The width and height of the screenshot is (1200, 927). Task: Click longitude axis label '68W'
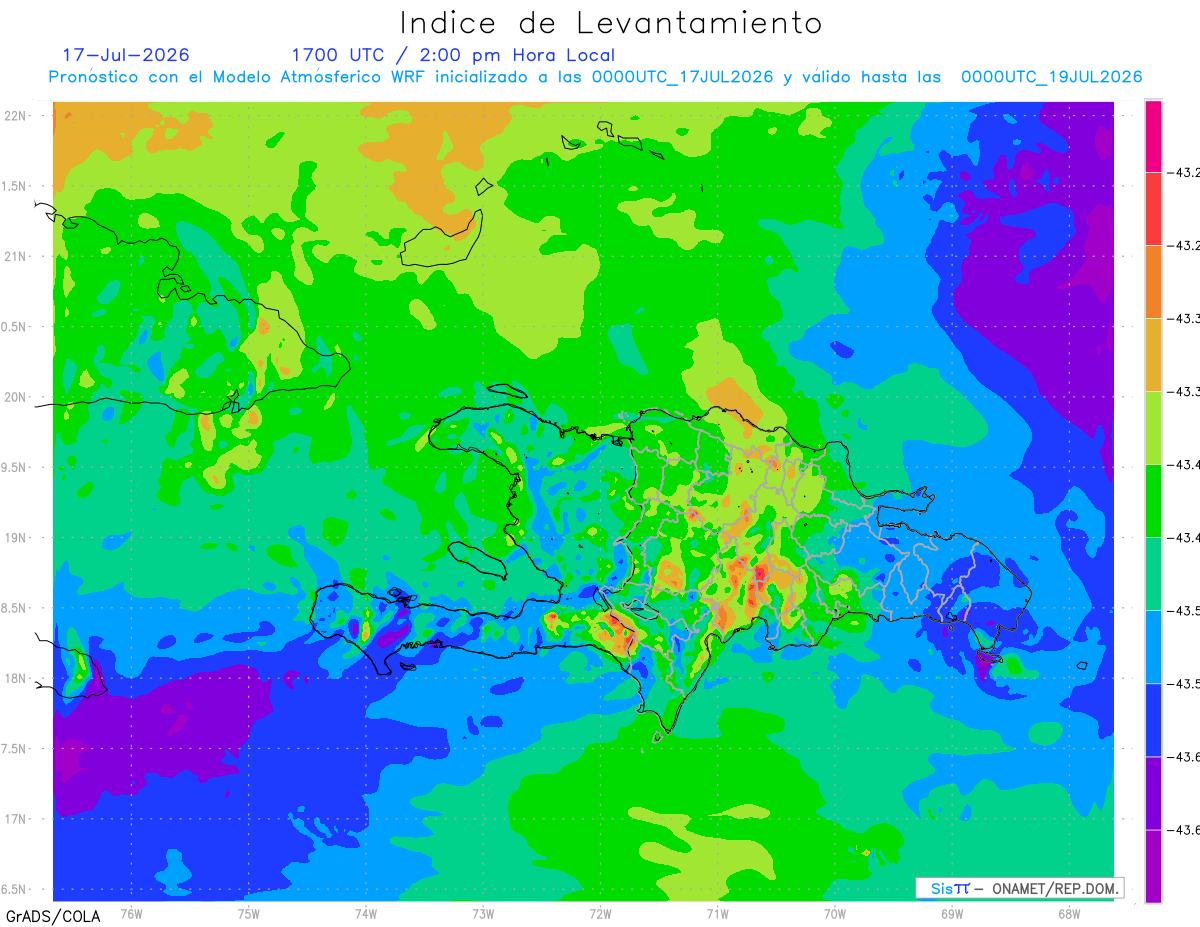pos(1069,914)
